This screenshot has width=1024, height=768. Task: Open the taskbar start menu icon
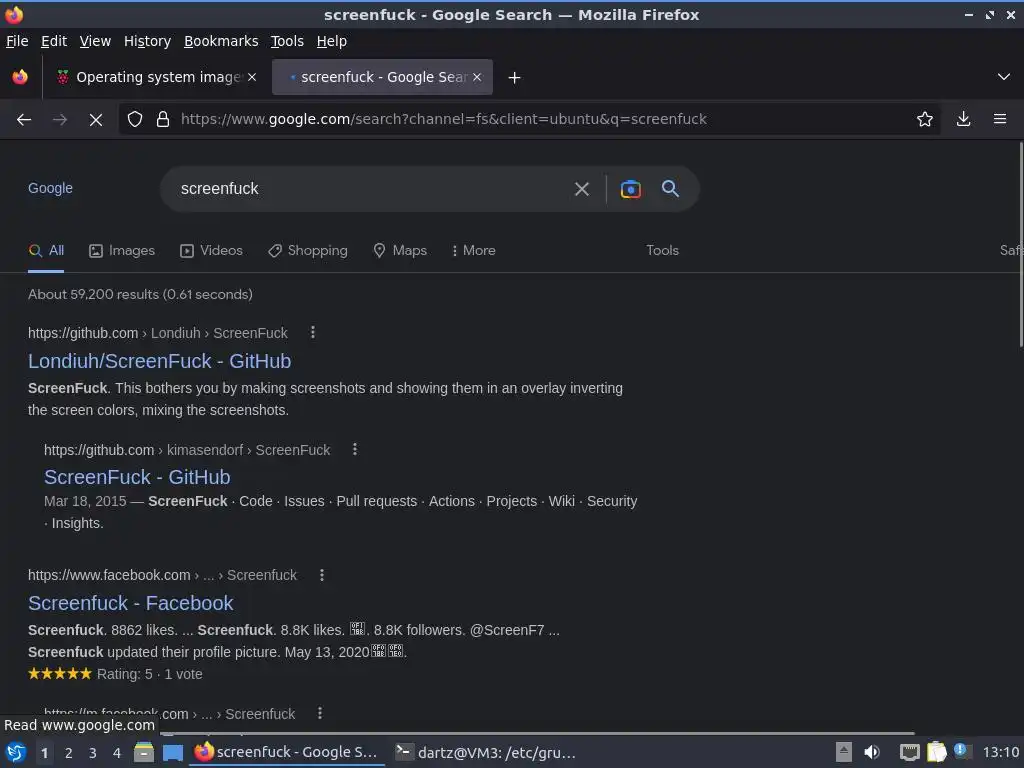(x=16, y=753)
